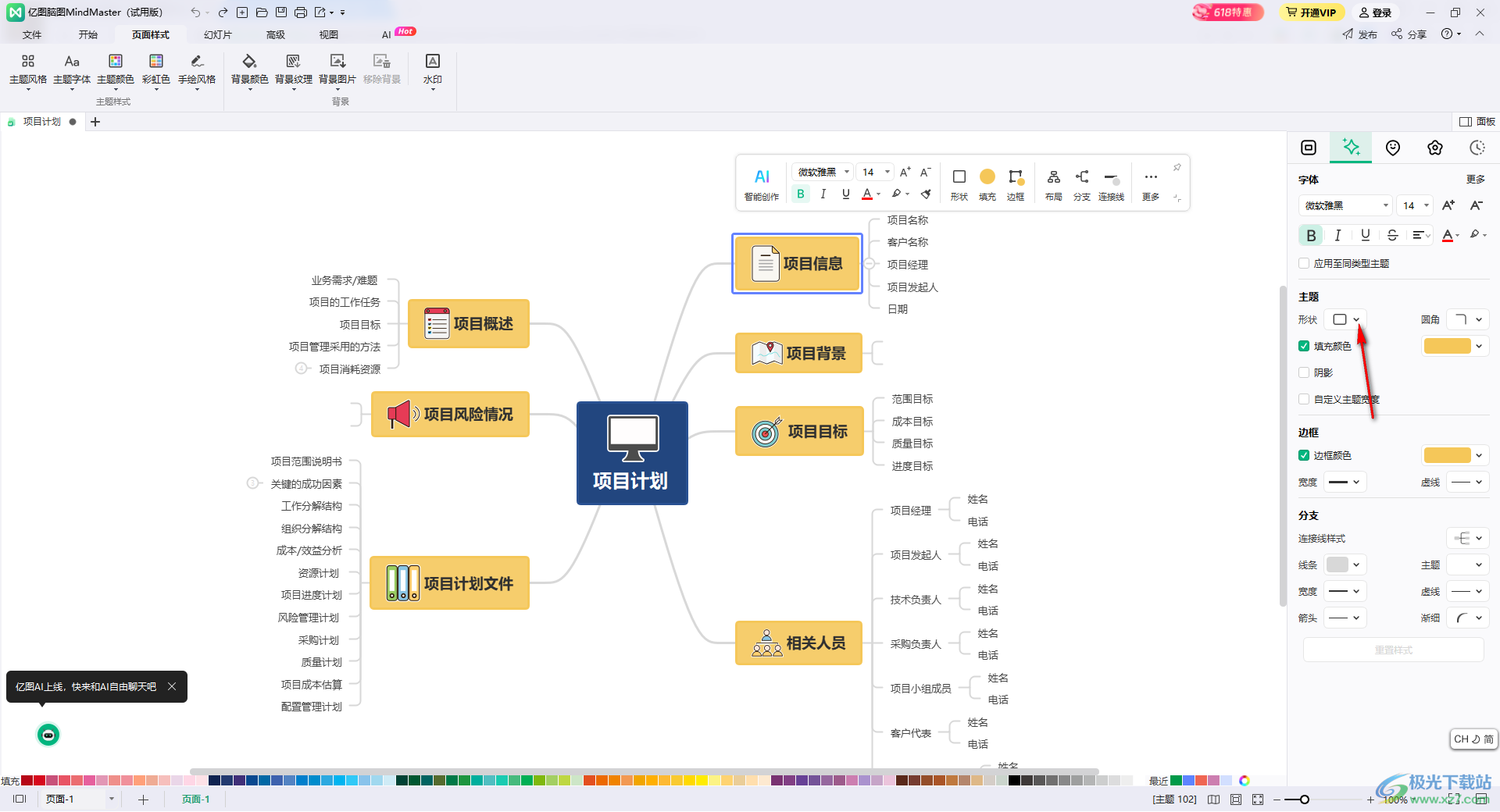Switch to the 视图 view tab
The height and width of the screenshot is (812, 1500).
pyautogui.click(x=329, y=34)
